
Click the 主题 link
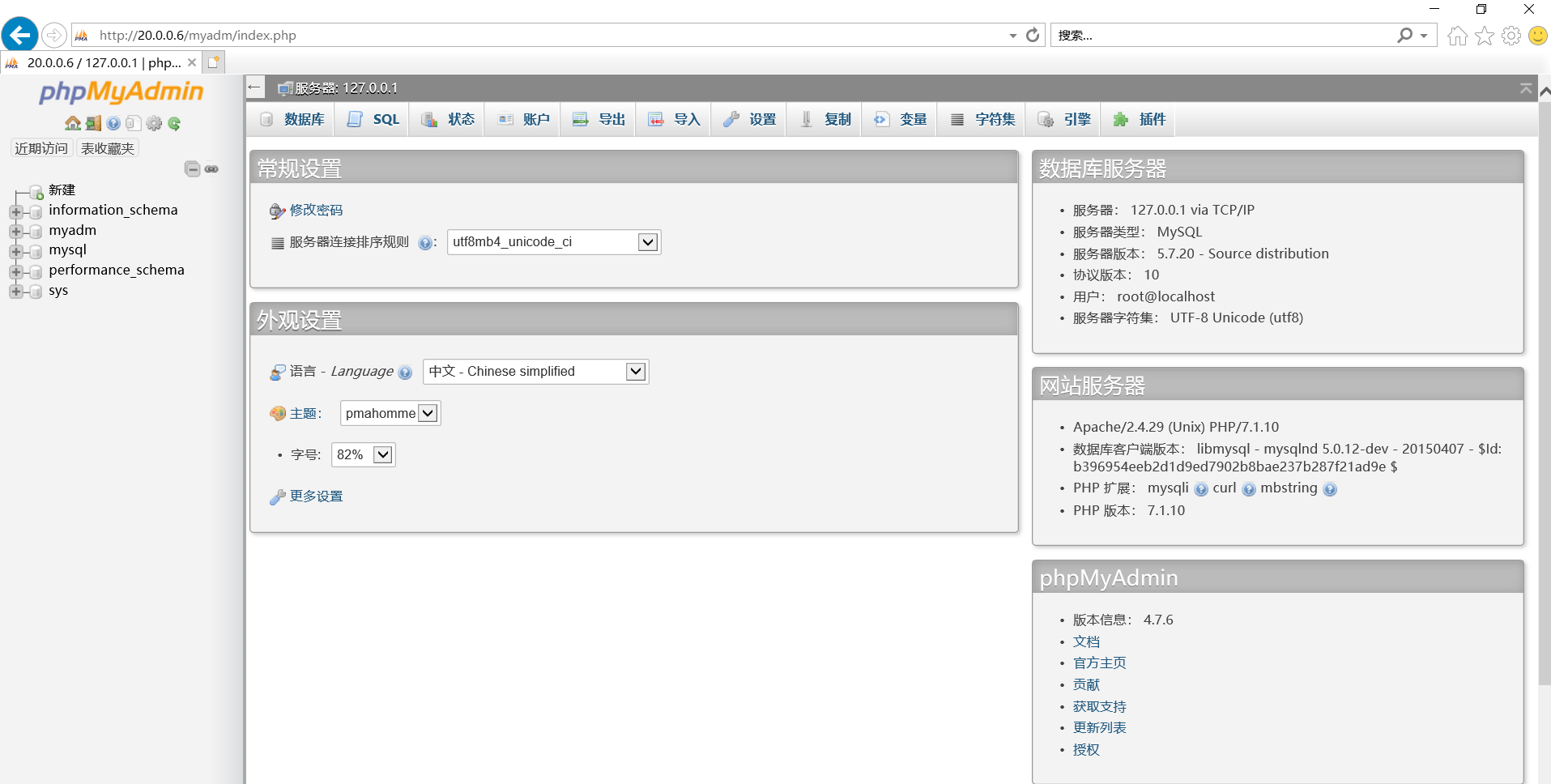point(303,414)
